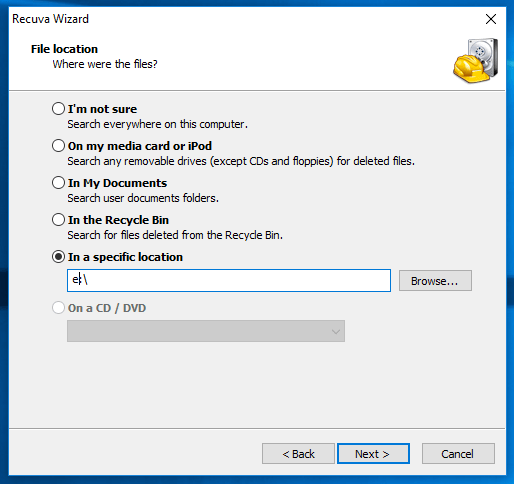The image size is (514, 484).
Task: Click the CD / DVD dropdown chevron arrow
Action: (x=336, y=332)
